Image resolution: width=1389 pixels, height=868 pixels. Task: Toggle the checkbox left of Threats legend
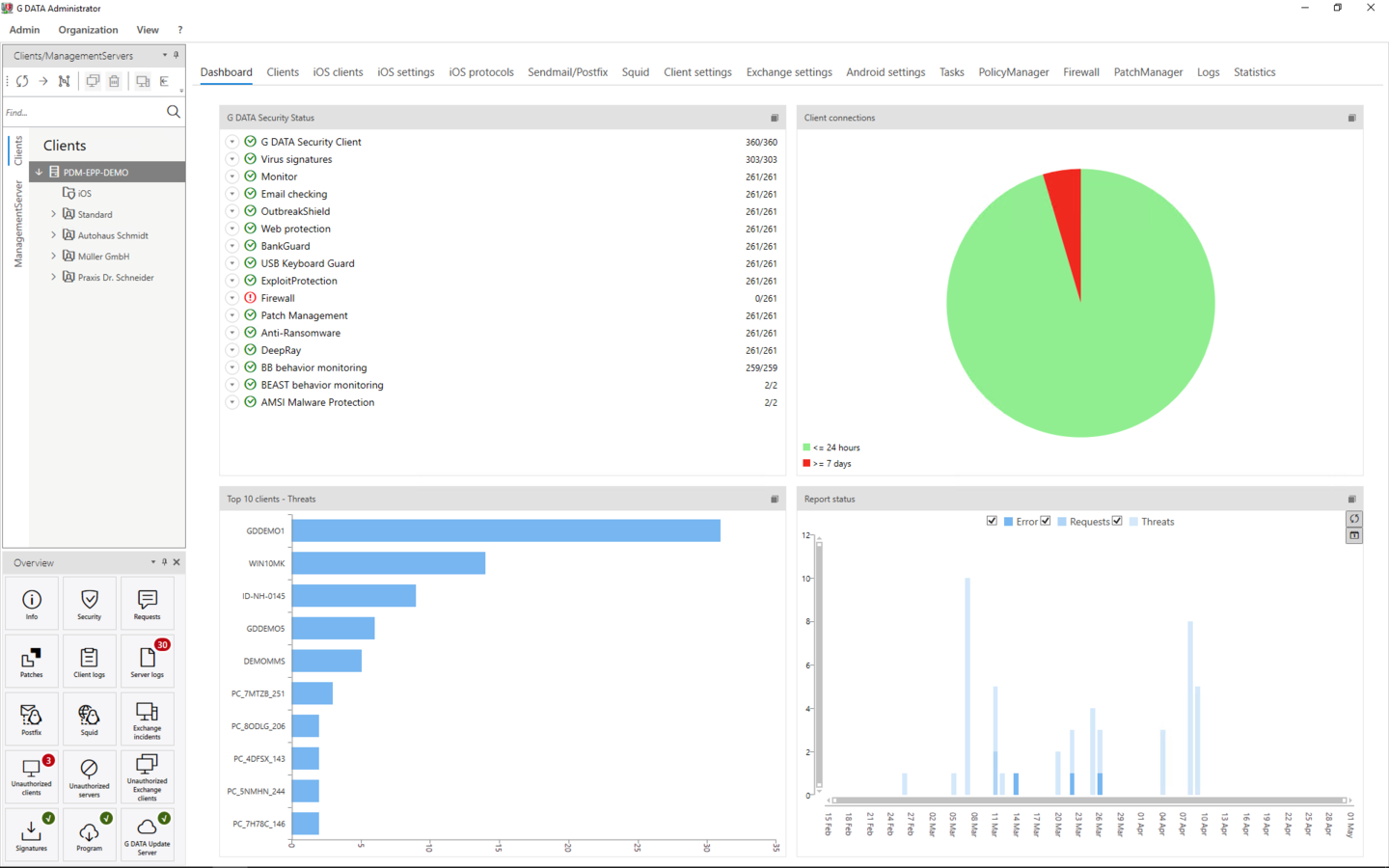pyautogui.click(x=1117, y=521)
